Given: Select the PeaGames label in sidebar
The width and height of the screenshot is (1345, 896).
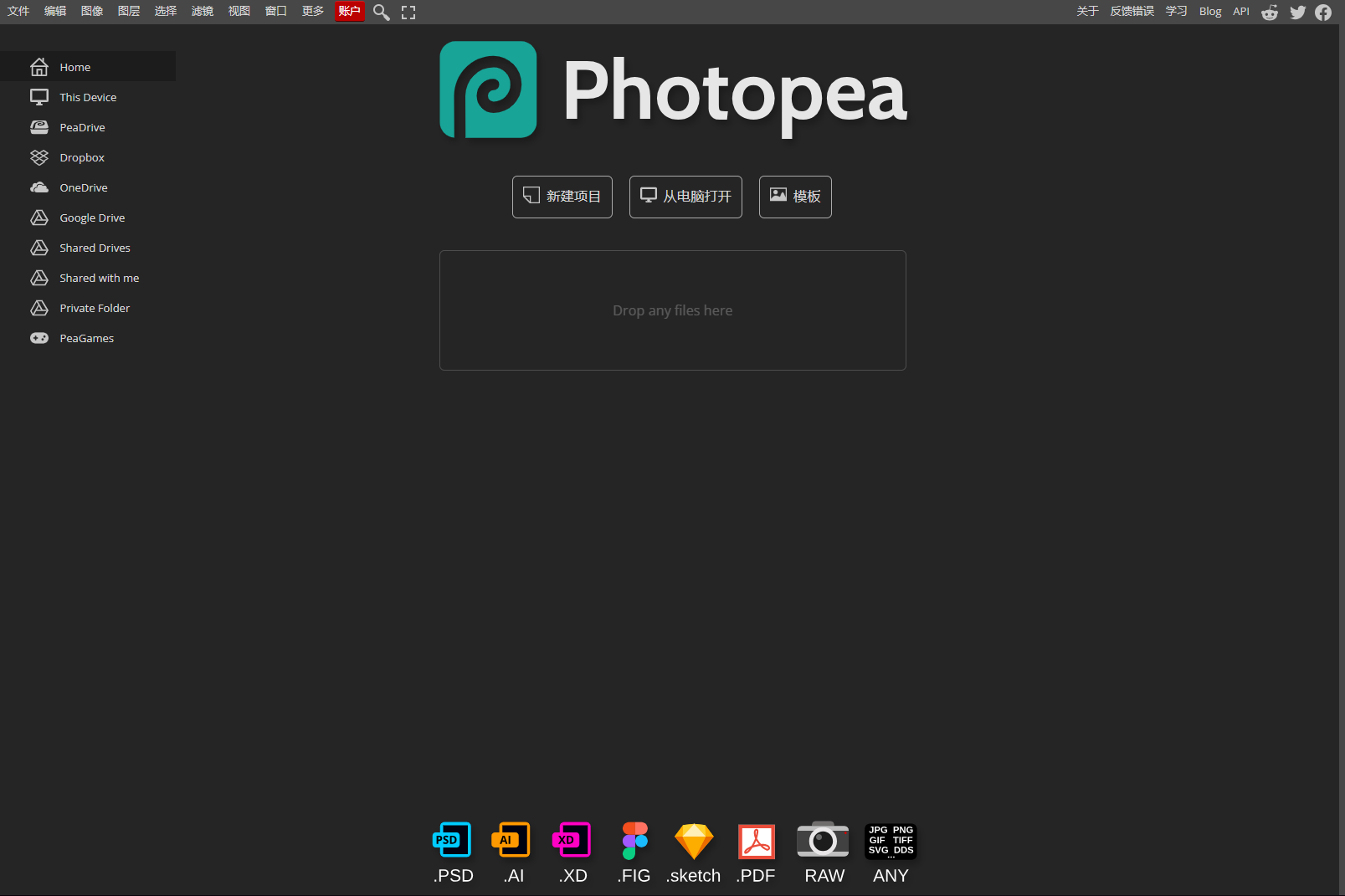Looking at the screenshot, I should (x=86, y=338).
